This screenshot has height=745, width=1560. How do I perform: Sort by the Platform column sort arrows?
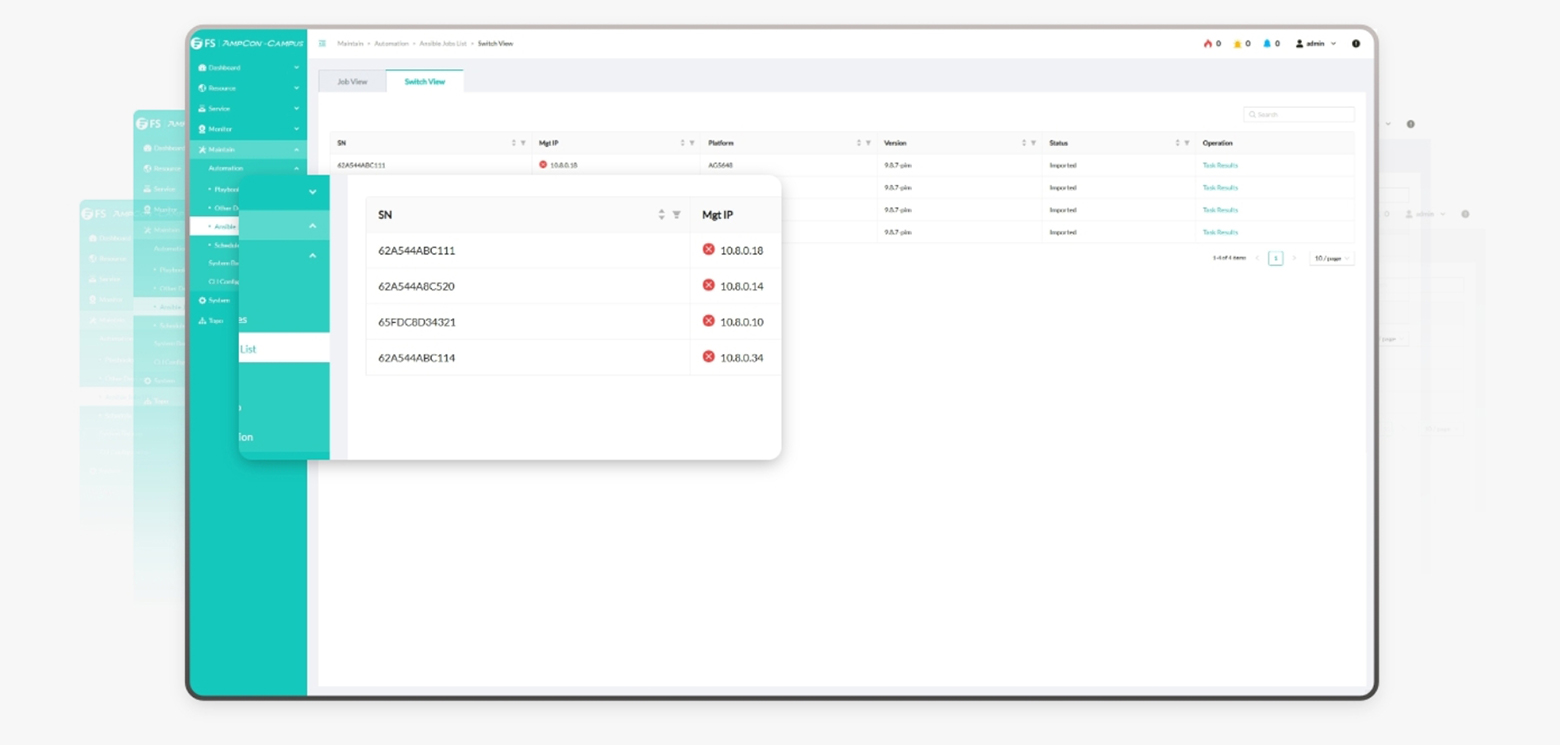[859, 143]
